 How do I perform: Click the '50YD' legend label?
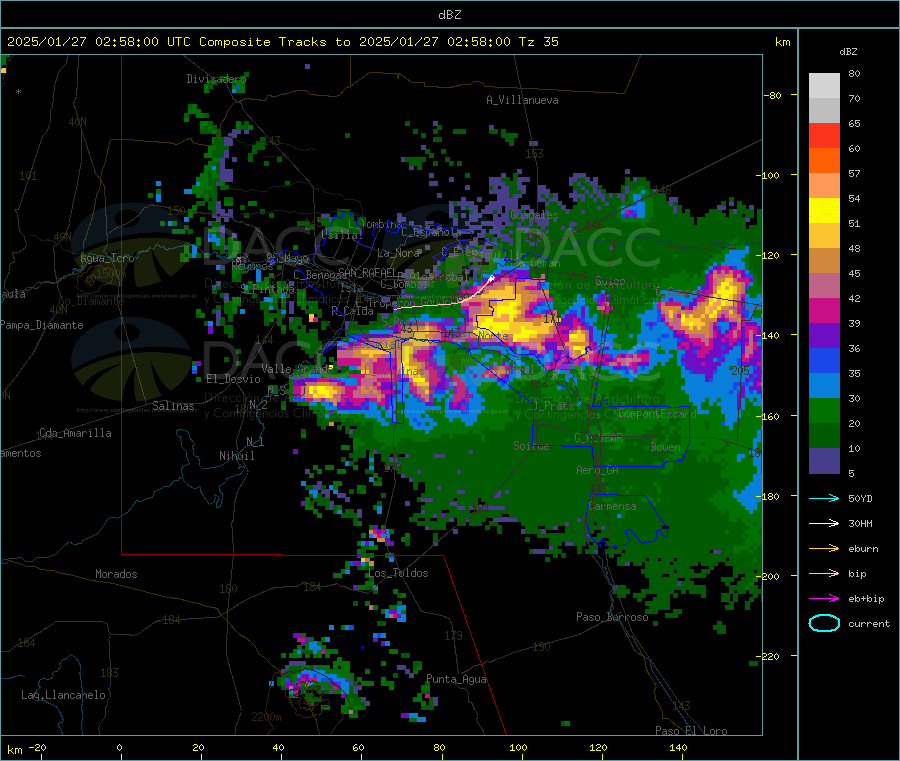pyautogui.click(x=860, y=498)
